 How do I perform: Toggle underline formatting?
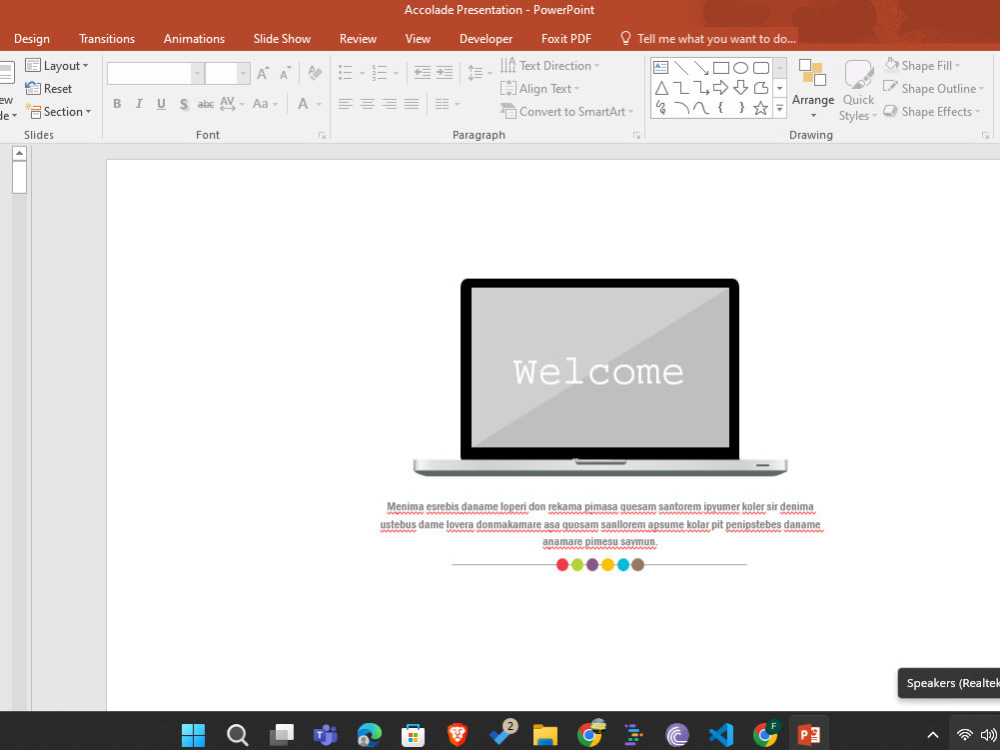161,103
